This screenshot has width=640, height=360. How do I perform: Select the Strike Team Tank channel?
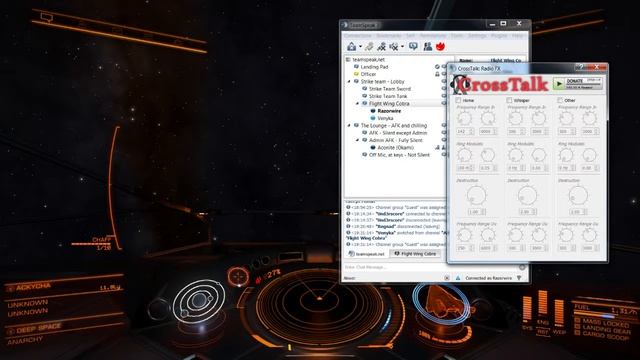388,96
